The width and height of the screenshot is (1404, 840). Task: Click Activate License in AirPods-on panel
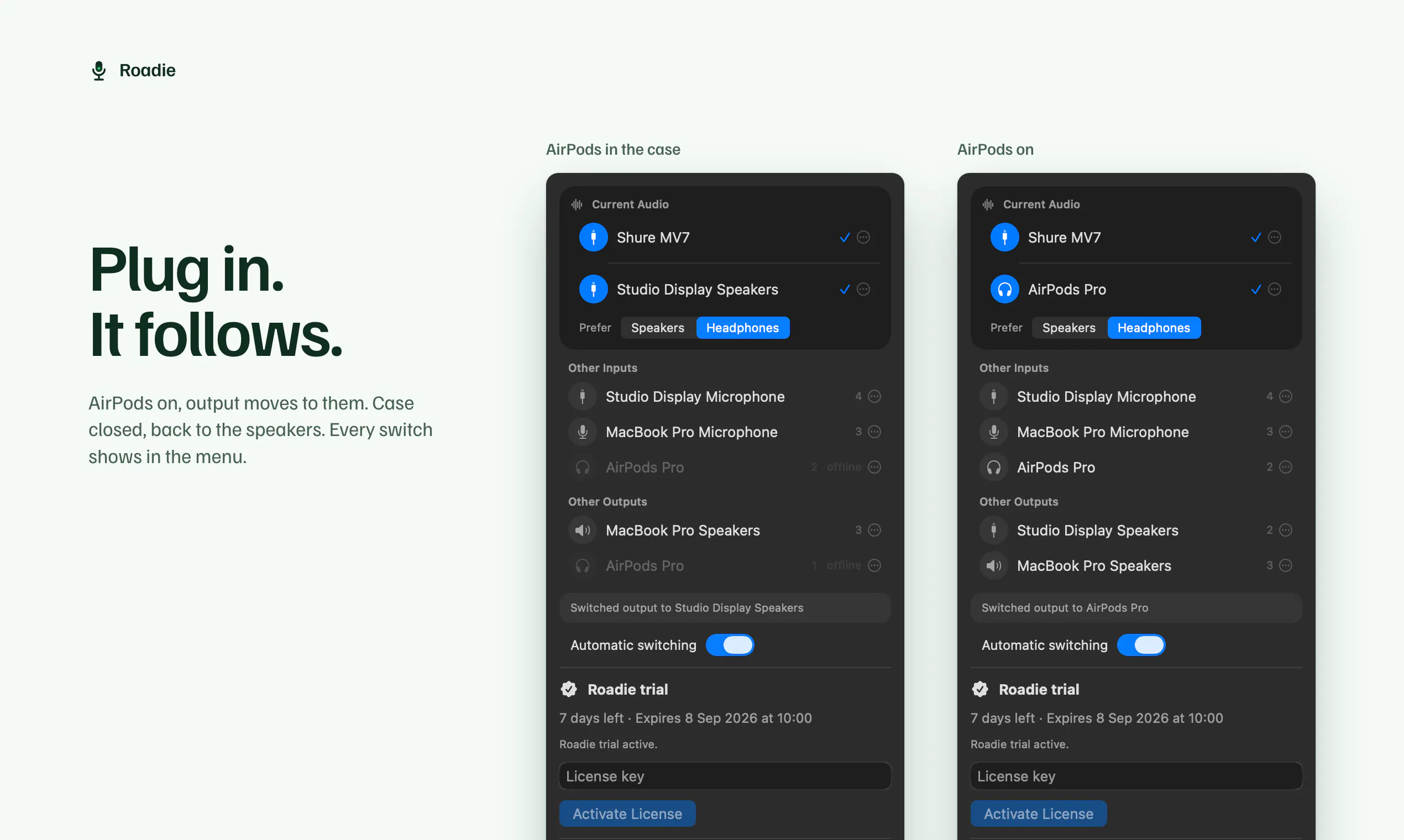pos(1039,813)
